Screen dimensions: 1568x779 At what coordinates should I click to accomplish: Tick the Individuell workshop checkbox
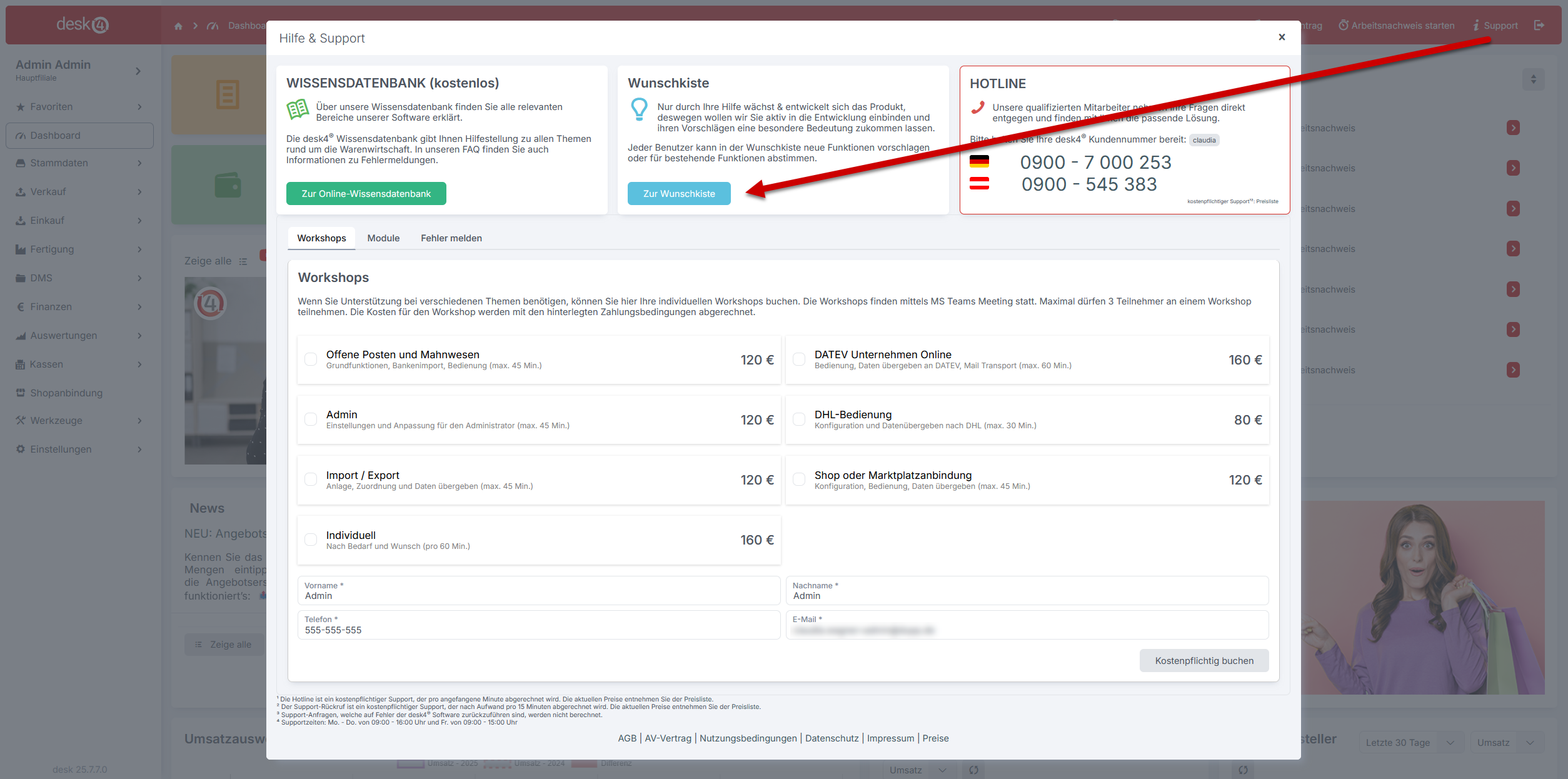311,540
